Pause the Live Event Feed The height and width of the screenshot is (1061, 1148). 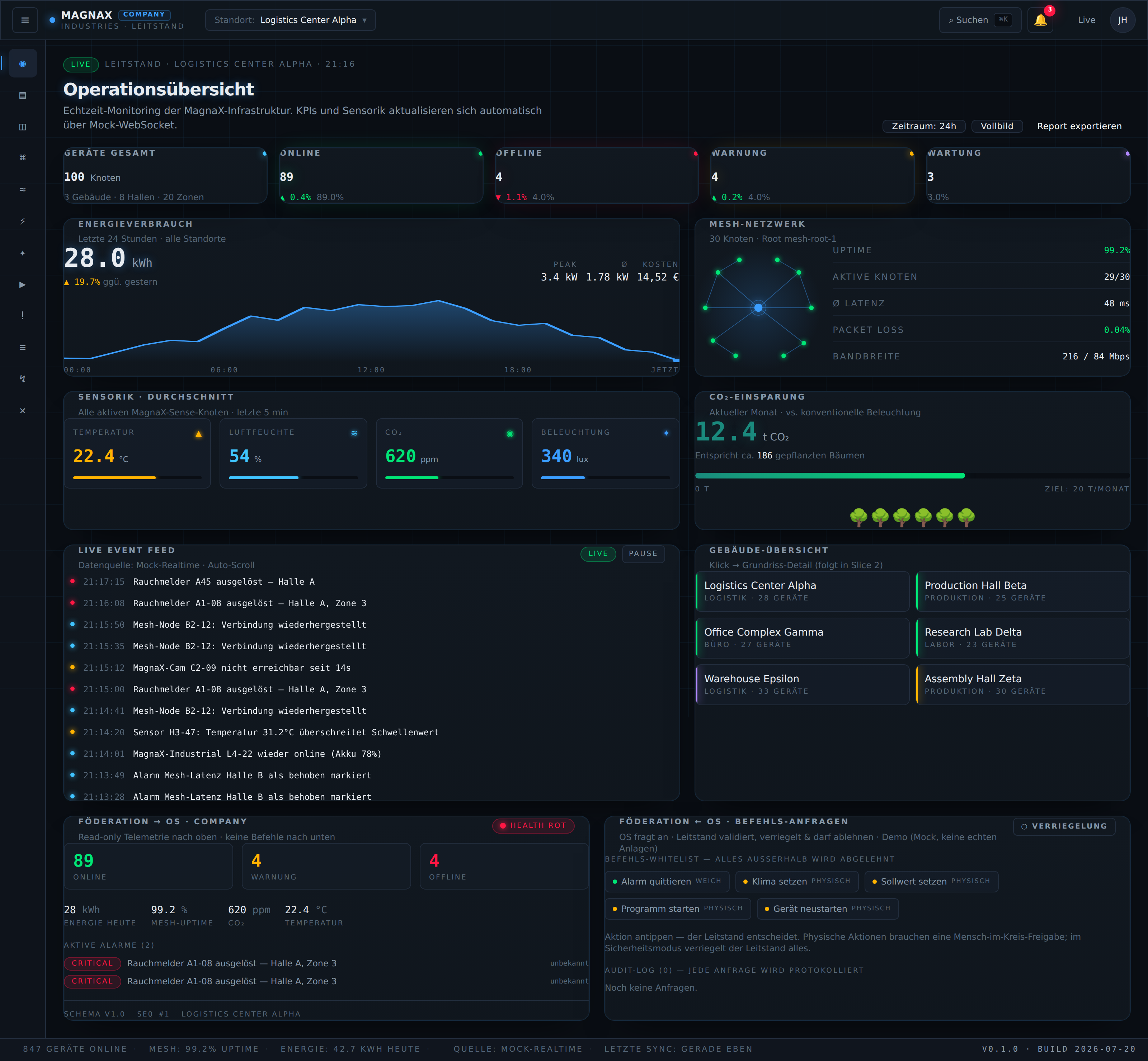(643, 553)
